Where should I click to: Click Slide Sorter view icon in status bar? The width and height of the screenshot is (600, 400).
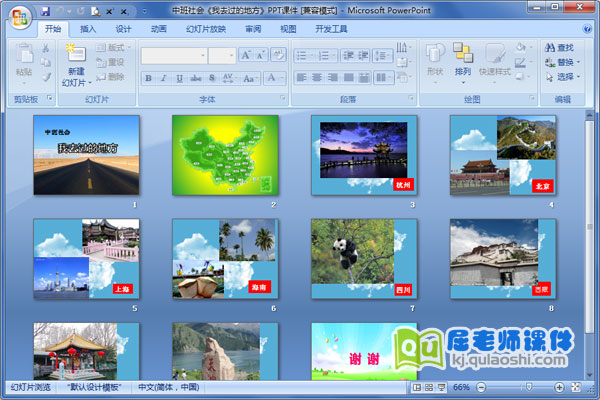click(x=429, y=387)
